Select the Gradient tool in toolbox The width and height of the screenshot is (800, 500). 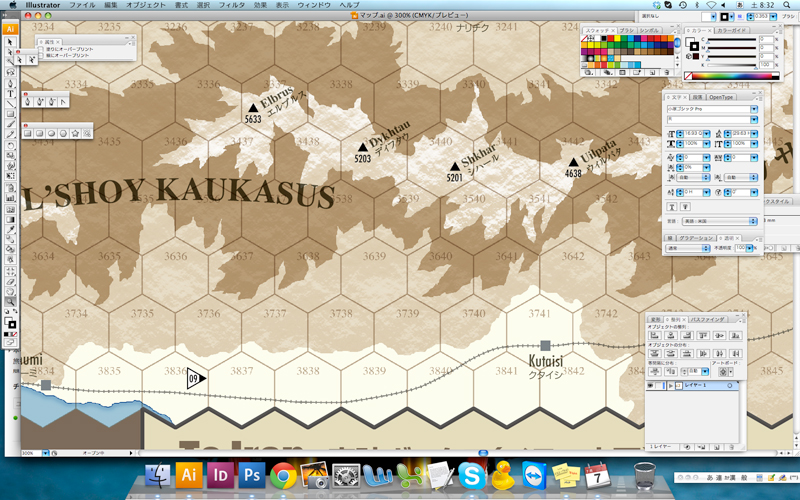tap(10, 219)
